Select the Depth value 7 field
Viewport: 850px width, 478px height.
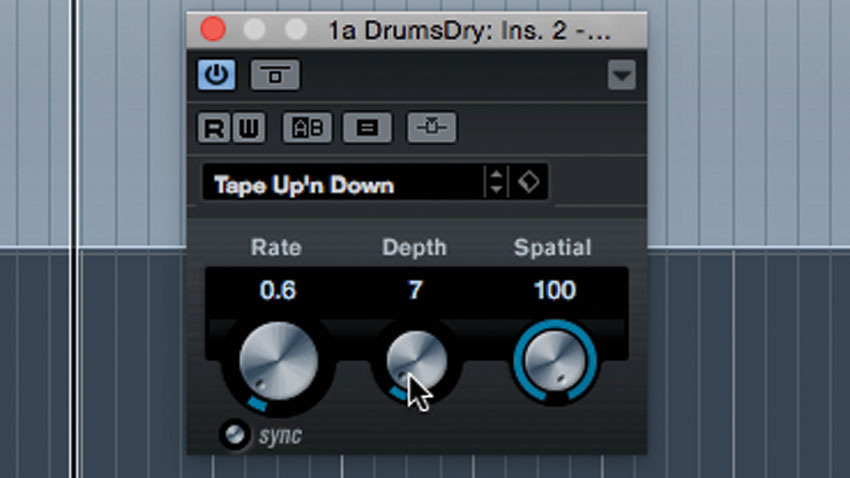point(415,290)
